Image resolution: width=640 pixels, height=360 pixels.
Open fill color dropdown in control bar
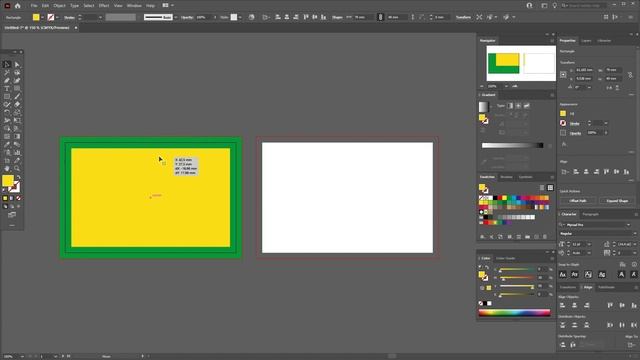click(x=42, y=18)
